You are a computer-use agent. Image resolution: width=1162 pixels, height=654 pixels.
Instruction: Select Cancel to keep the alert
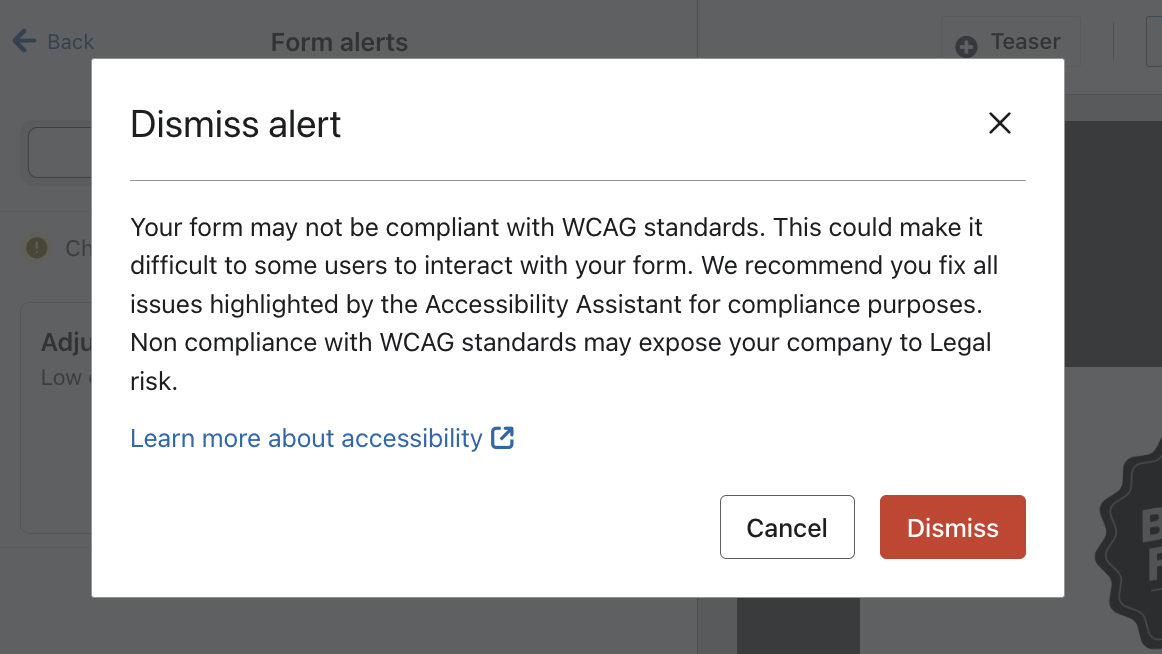click(787, 527)
